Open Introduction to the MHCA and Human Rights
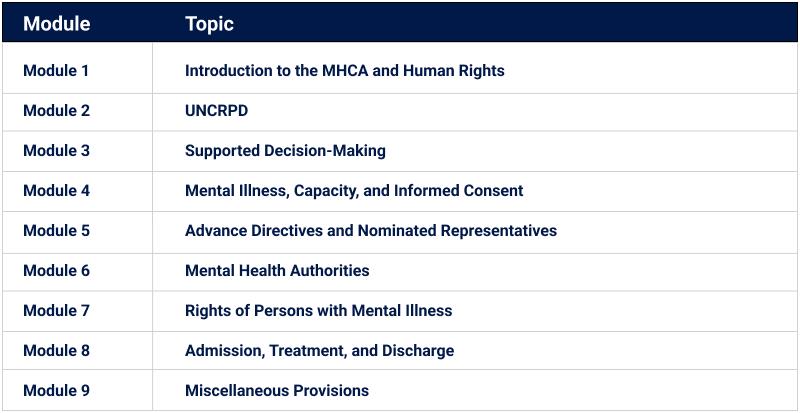 pos(344,71)
